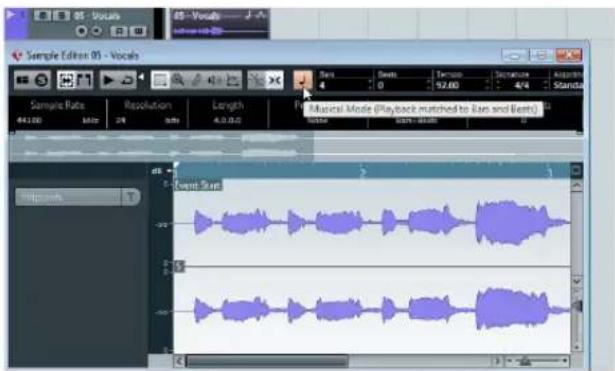Click the Beats value field showing 0
This screenshot has height=371, width=615.
[x=401, y=85]
